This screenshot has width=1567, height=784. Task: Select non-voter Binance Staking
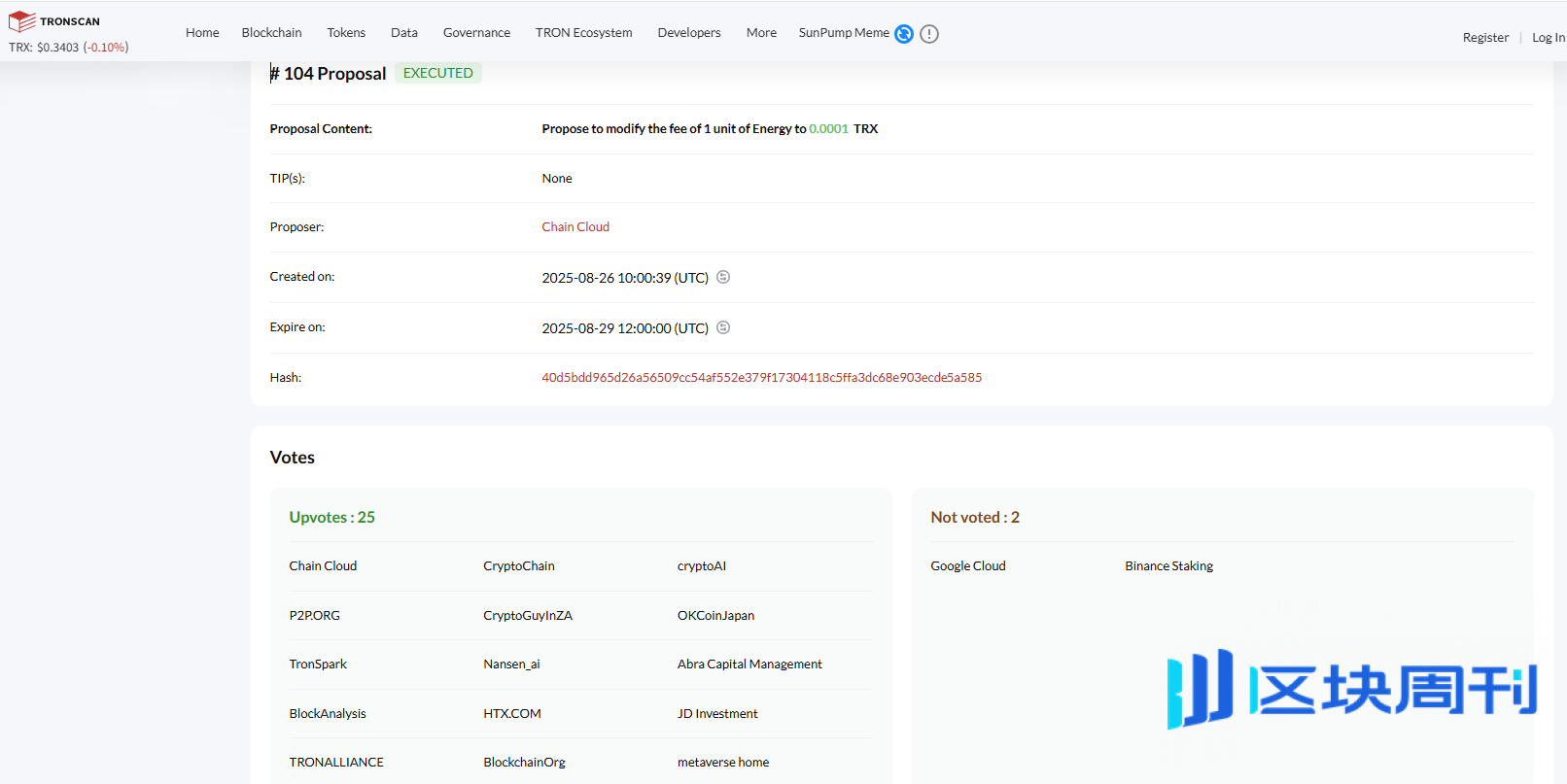1169,566
